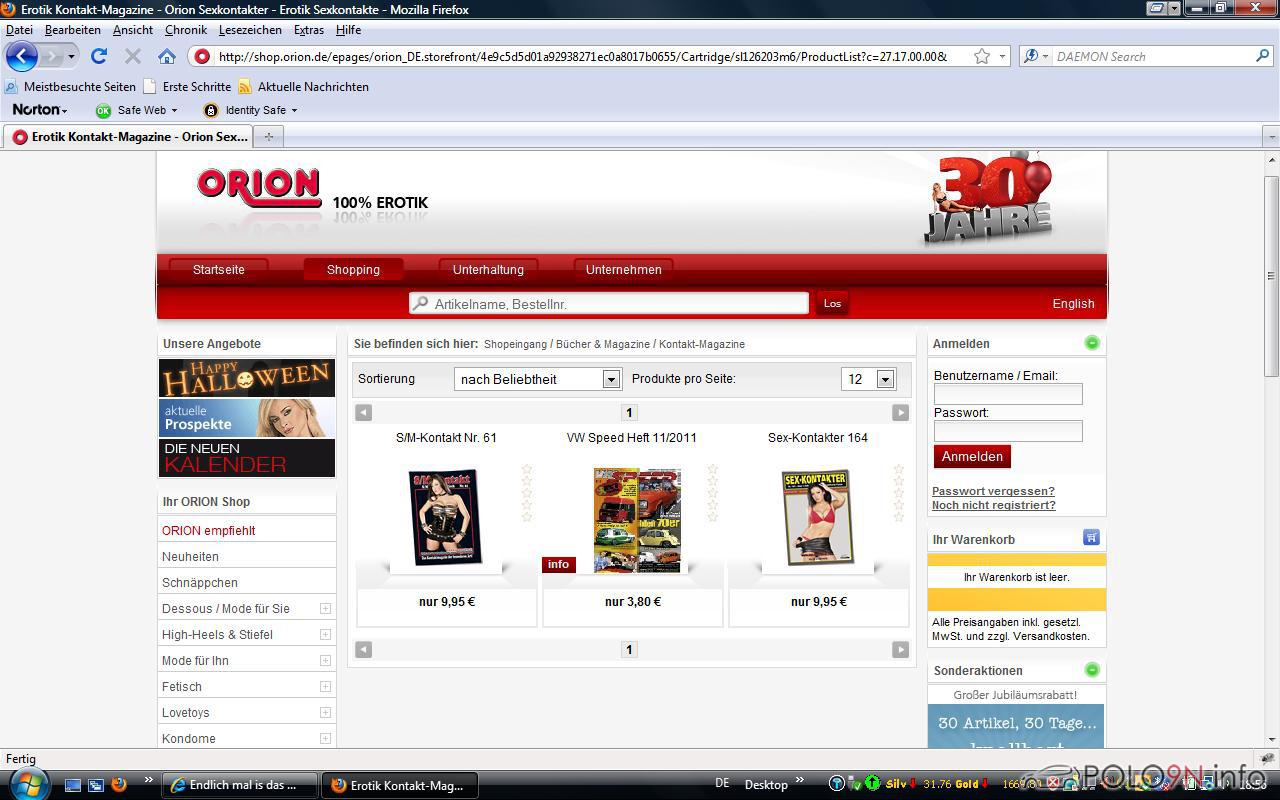Open the Passwort vergessen? link
Image resolution: width=1280 pixels, height=800 pixels.
[x=993, y=491]
